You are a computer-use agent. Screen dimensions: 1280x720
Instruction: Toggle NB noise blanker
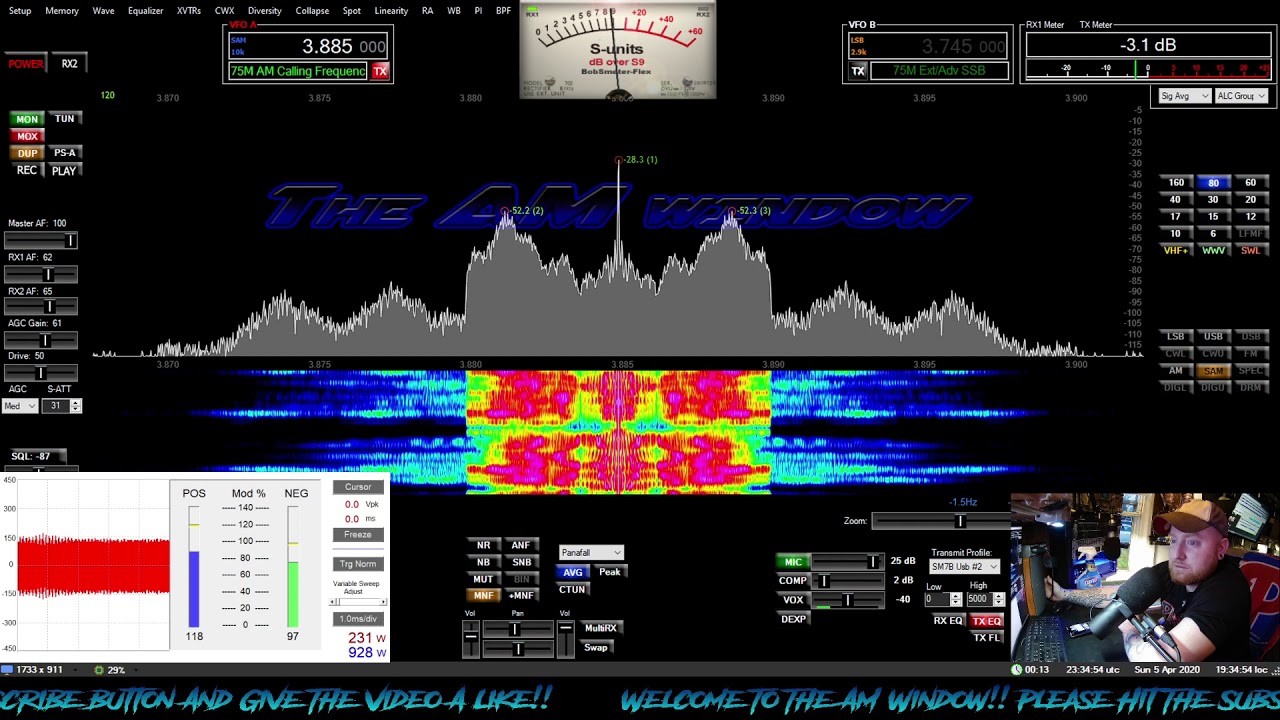click(x=483, y=563)
